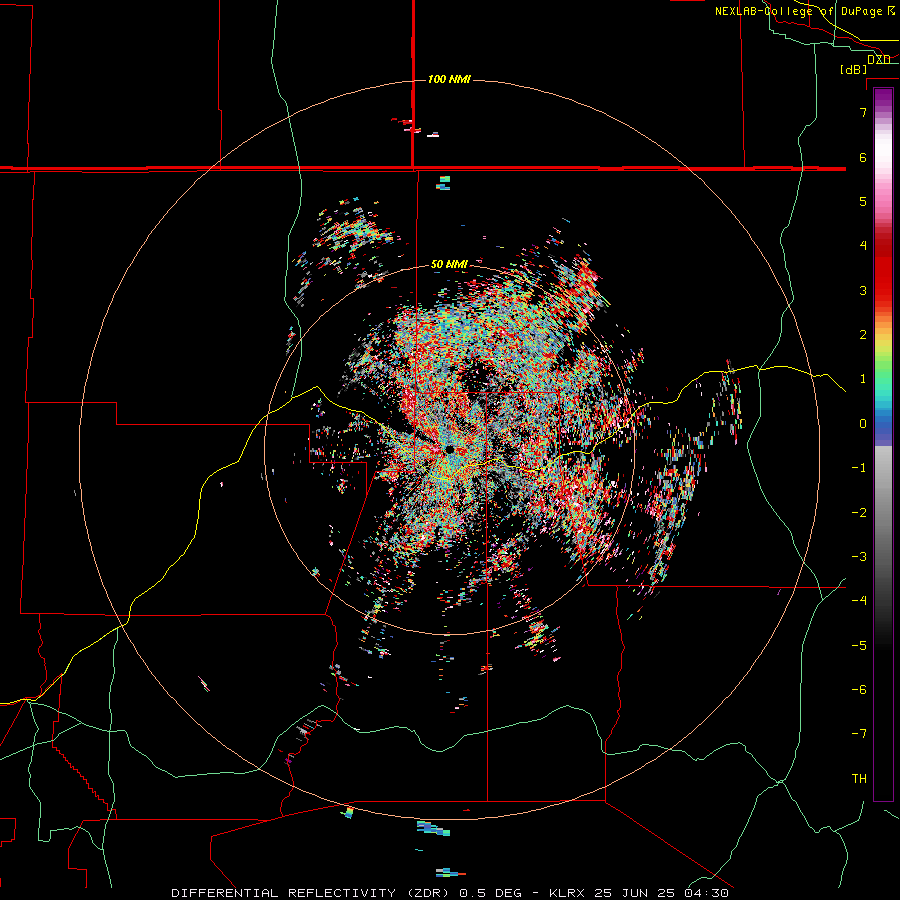Screen dimensions: 900x900
Task: Click the Differential Reflectivity caption at bottom
Action: click(450, 893)
